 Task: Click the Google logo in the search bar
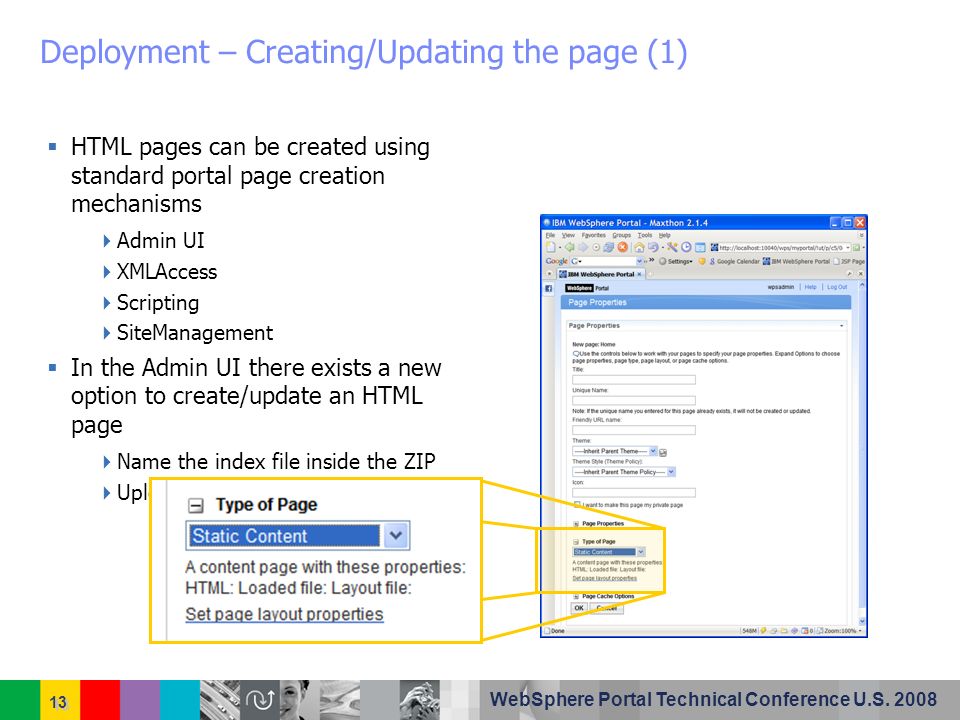pos(556,261)
